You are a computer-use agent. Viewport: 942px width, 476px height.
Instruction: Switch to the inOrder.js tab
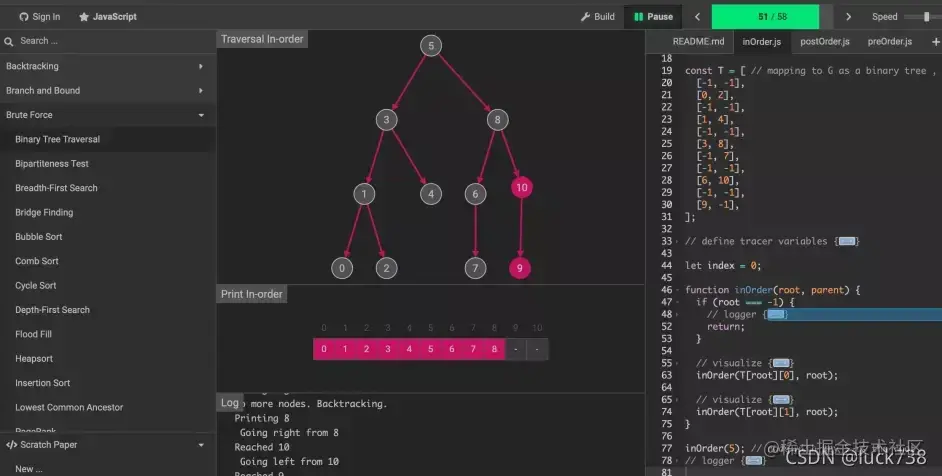pyautogui.click(x=761, y=41)
